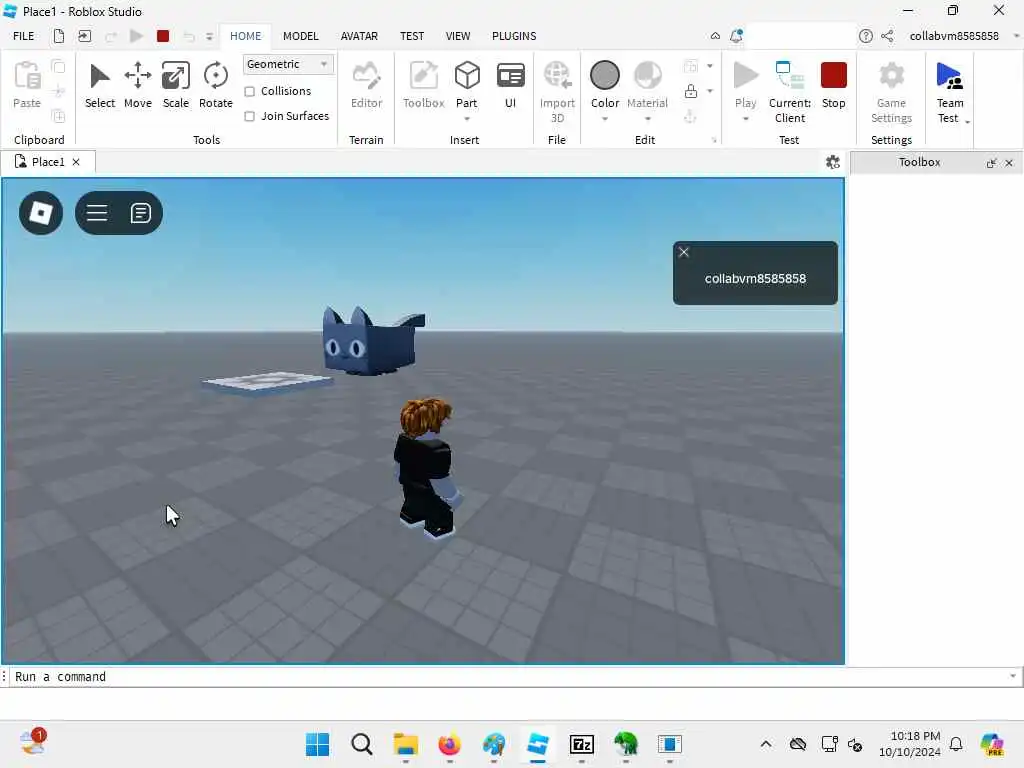The image size is (1024, 768).
Task: Expand the Material dropdown arrow
Action: [647, 119]
